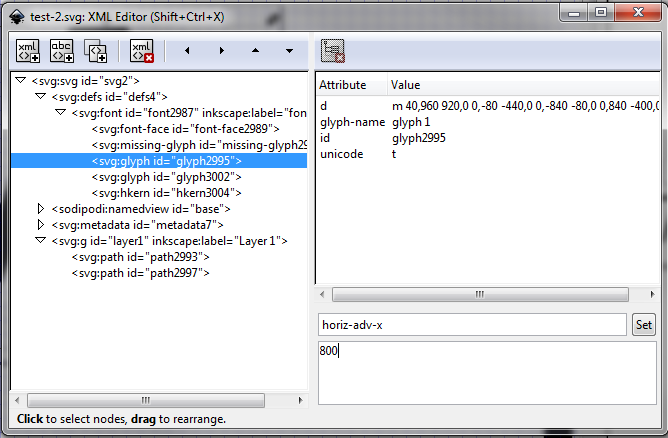668x438 pixels.
Task: Click the New text node icon
Action: click(x=62, y=50)
